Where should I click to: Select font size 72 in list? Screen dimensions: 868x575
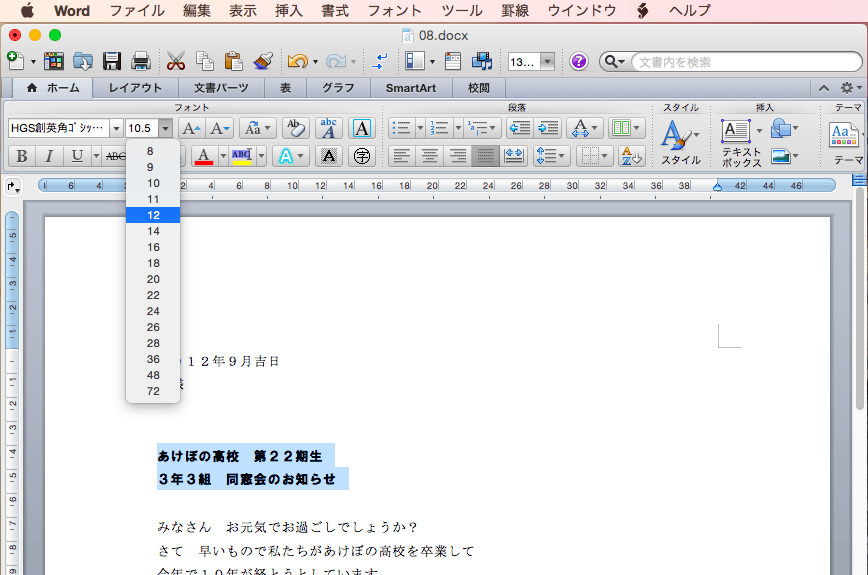[153, 391]
